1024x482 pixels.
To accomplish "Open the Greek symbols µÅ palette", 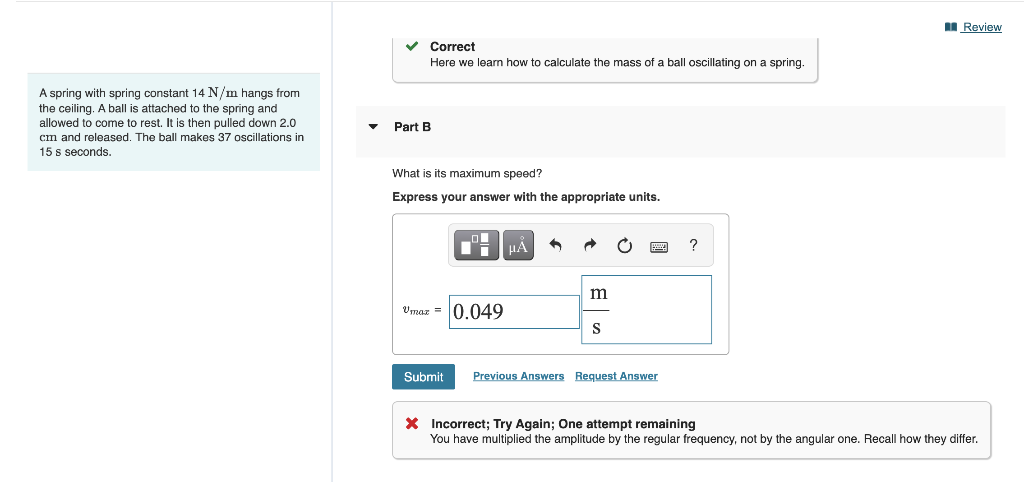I will coord(518,245).
